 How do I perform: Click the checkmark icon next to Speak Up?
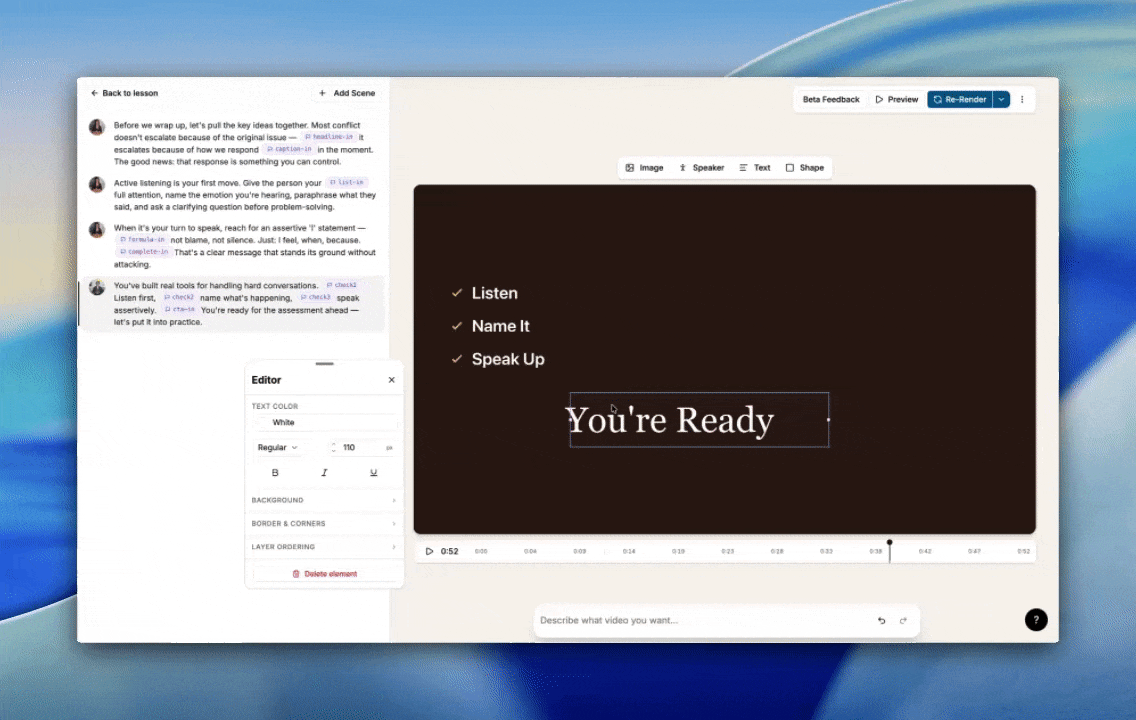click(456, 359)
